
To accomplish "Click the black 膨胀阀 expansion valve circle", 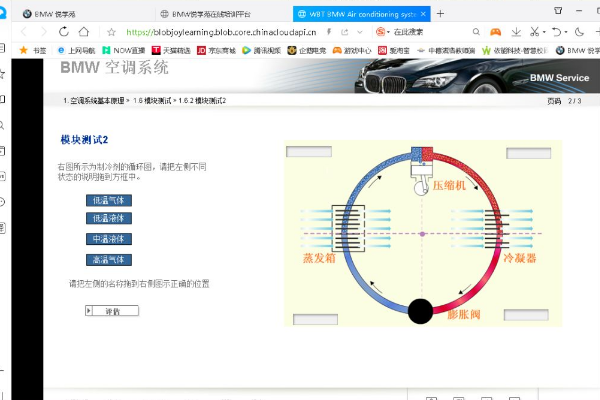I will pos(420,311).
